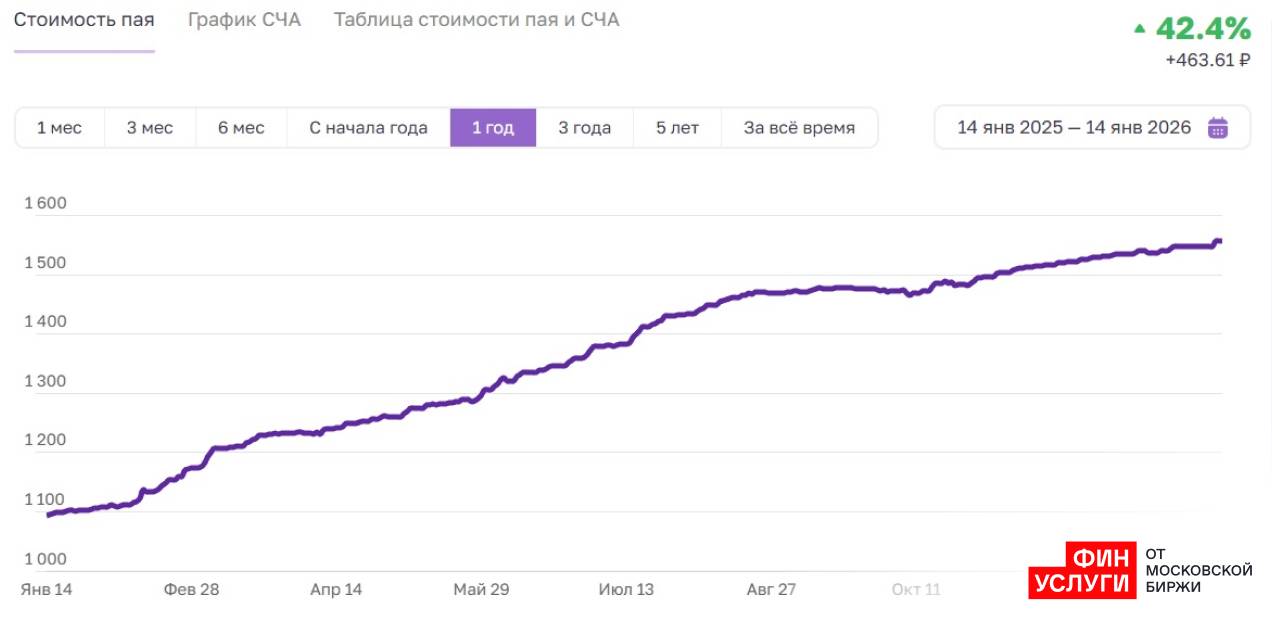Click the Июл 13 axis label
The image size is (1272, 620).
(626, 590)
